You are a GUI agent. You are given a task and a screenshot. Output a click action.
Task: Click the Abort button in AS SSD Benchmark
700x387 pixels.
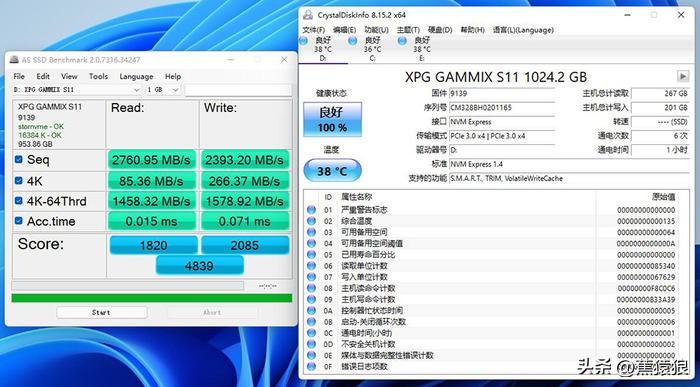(212, 312)
